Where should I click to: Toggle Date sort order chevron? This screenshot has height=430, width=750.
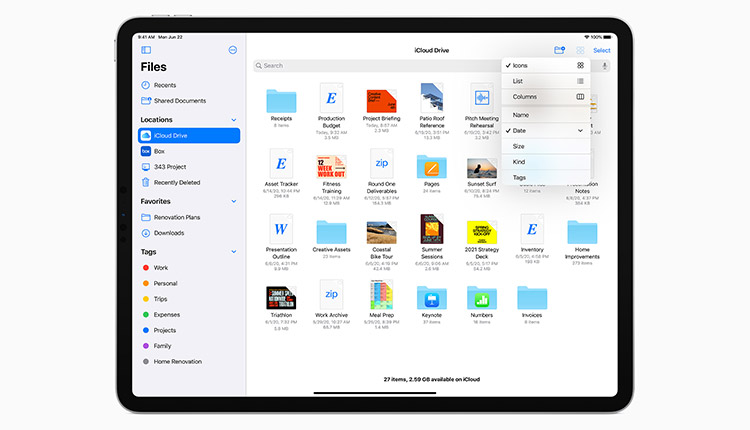(x=580, y=131)
